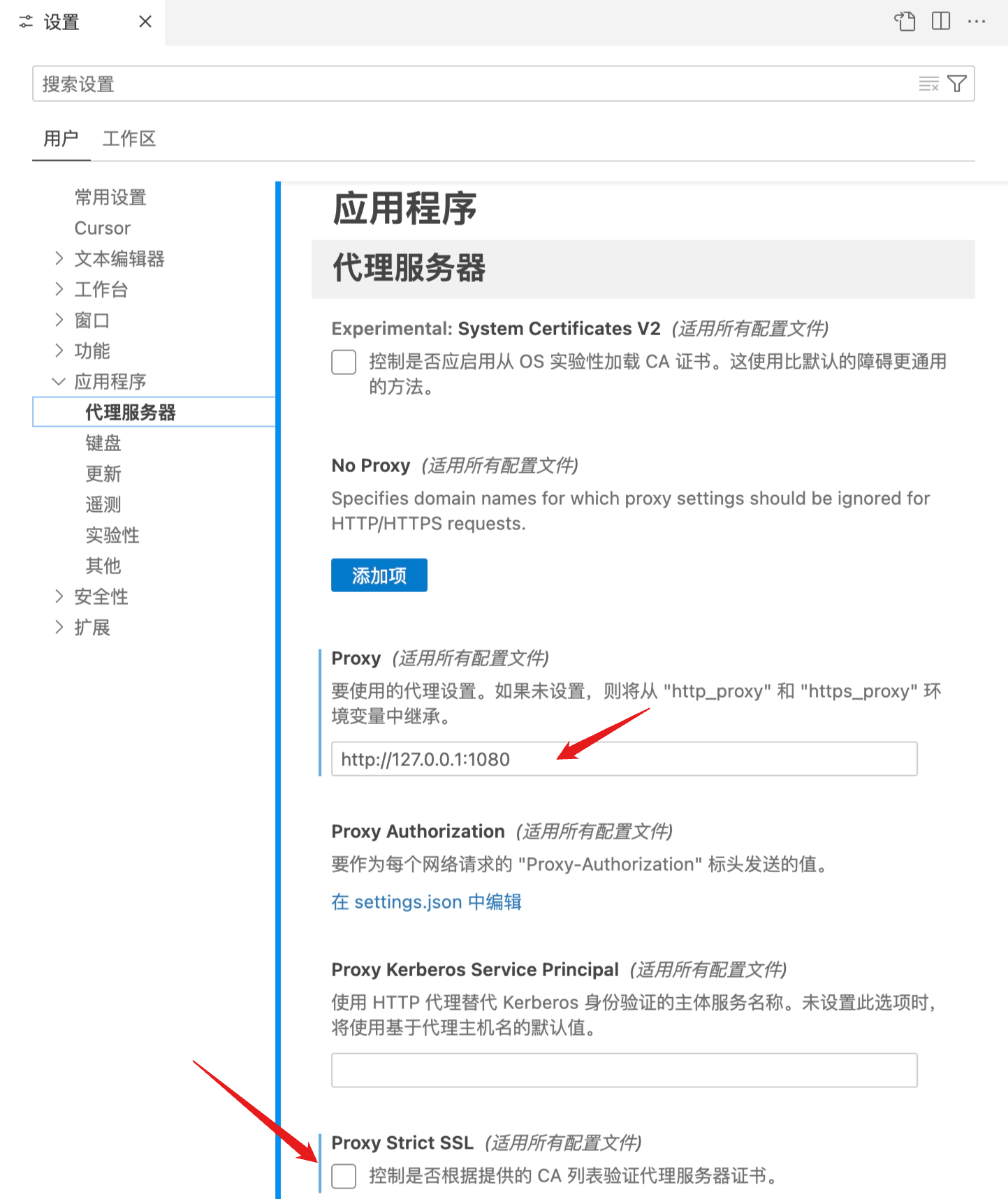Open 在 settings.json 中编辑 link
This screenshot has height=1199, width=1008.
click(426, 902)
